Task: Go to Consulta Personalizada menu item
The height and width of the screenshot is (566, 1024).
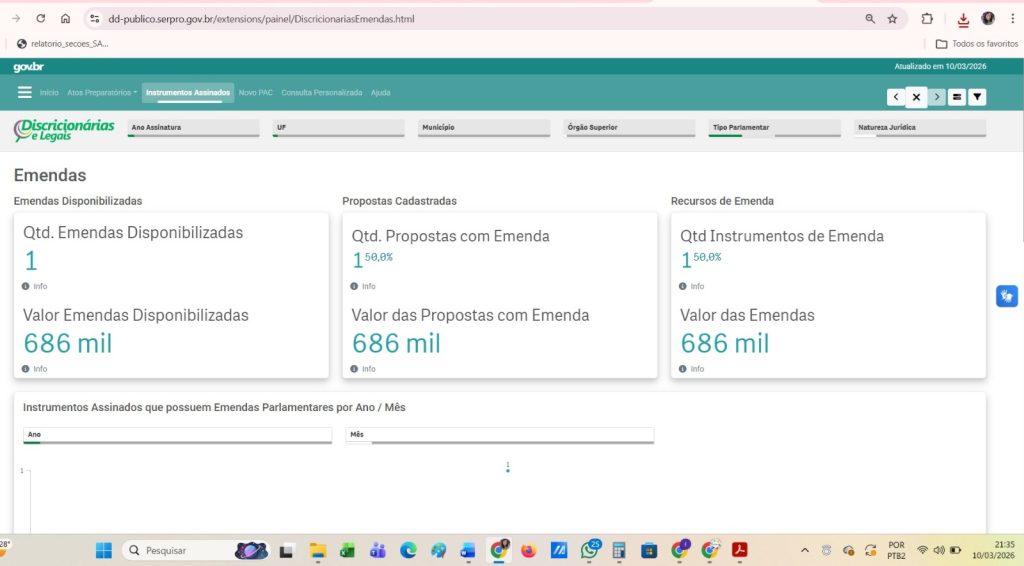Action: (x=321, y=93)
